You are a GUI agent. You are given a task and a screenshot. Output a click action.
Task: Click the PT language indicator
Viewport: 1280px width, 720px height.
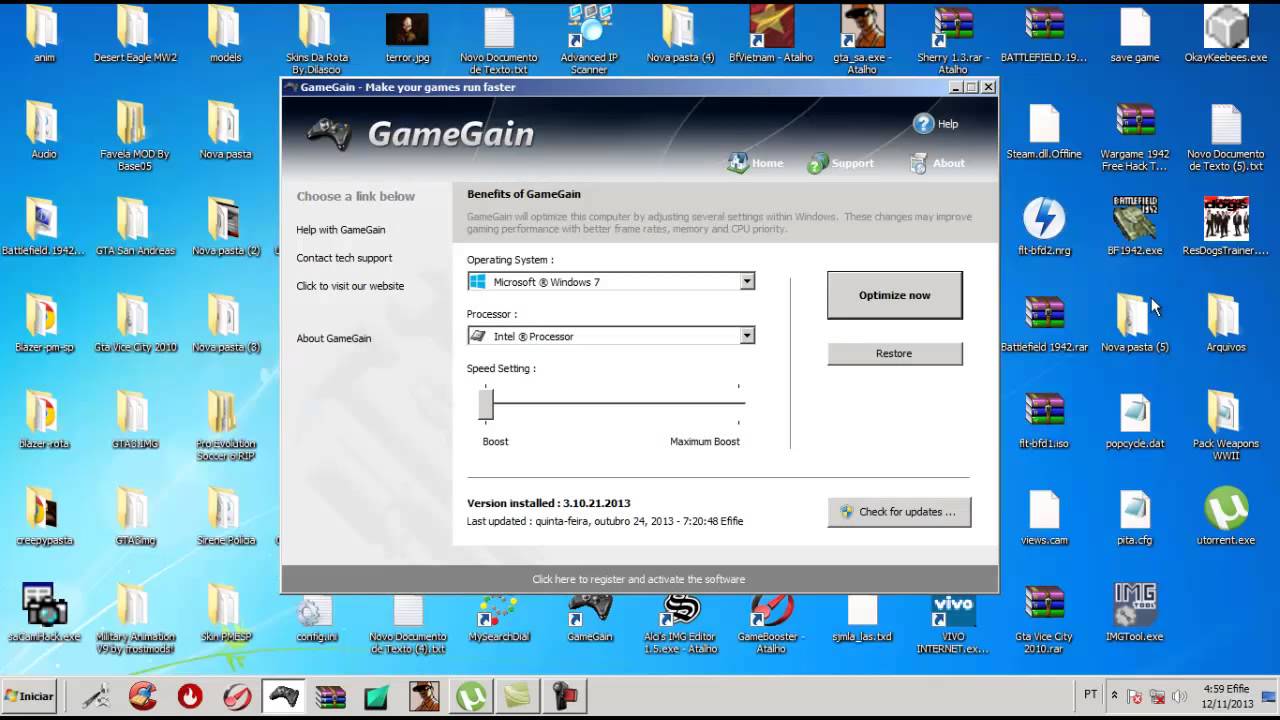click(x=1090, y=694)
